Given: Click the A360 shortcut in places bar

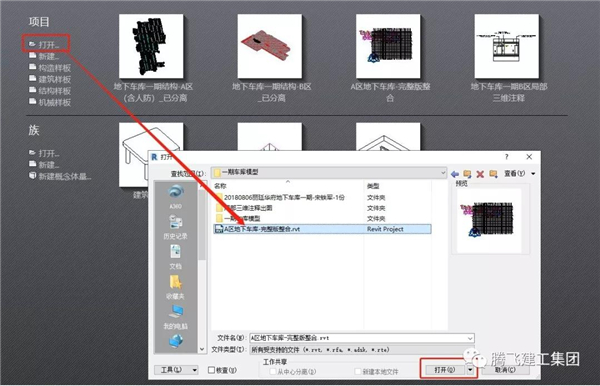Looking at the screenshot, I should pyautogui.click(x=176, y=196).
